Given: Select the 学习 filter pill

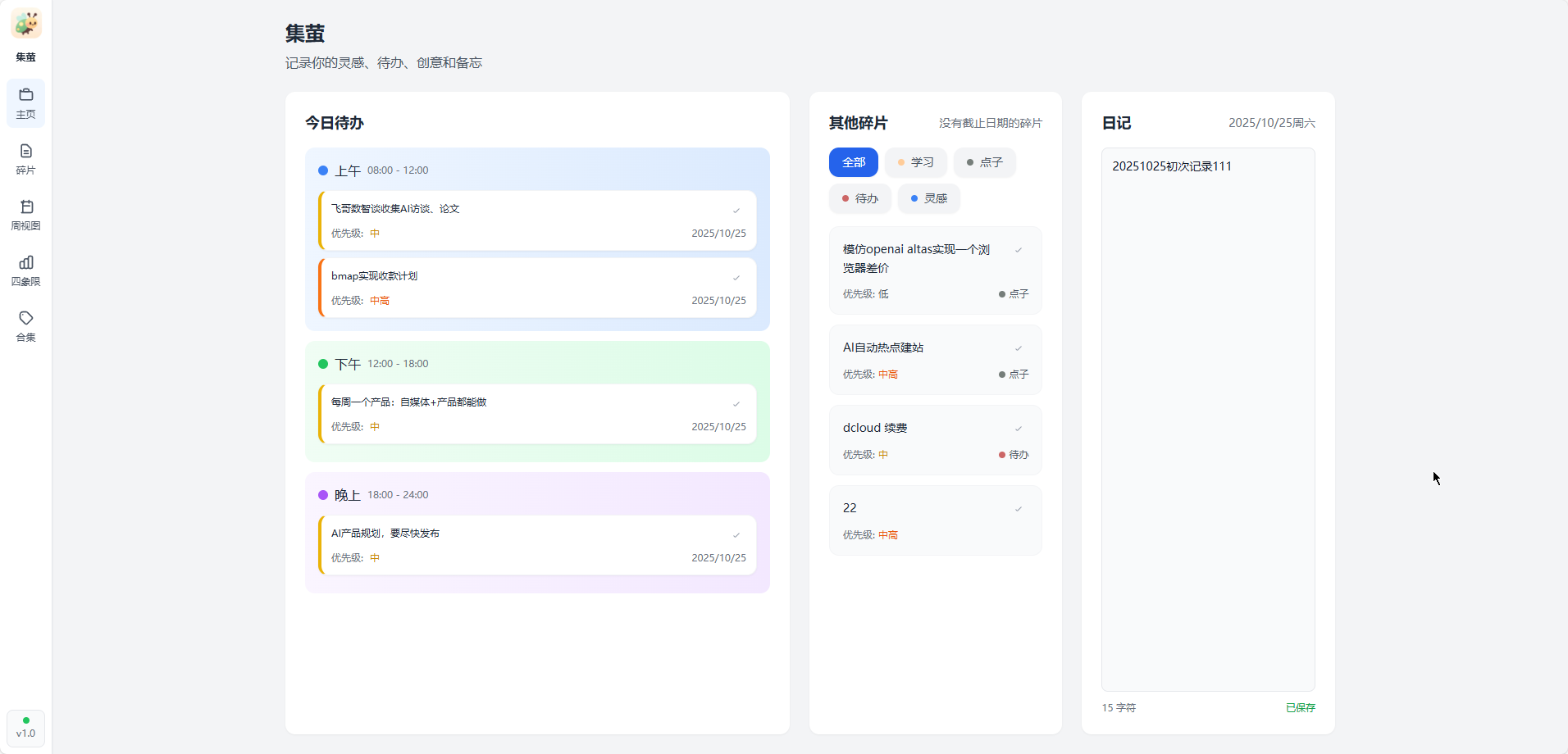Looking at the screenshot, I should [915, 162].
